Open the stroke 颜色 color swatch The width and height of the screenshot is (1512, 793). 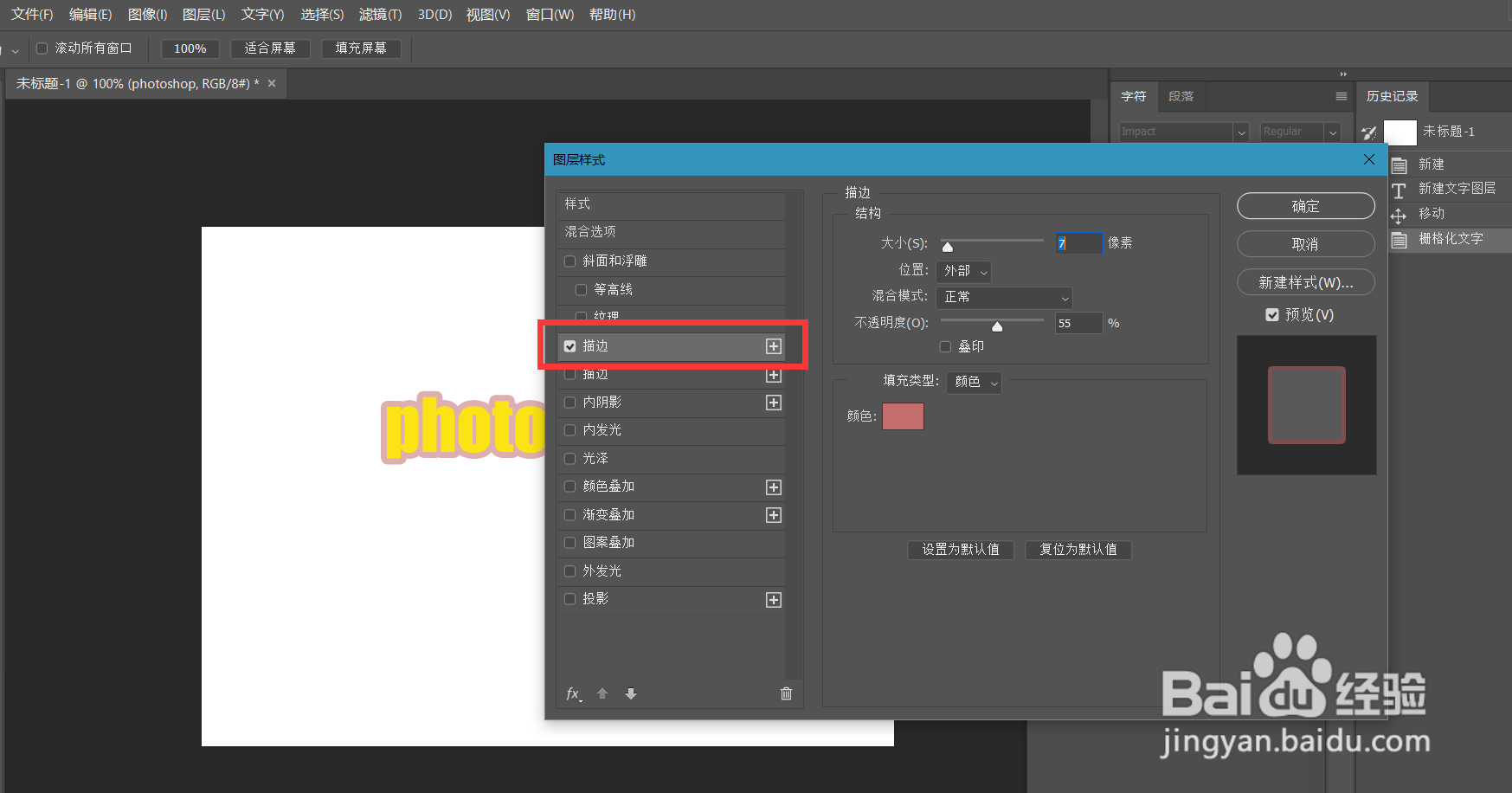coord(903,416)
